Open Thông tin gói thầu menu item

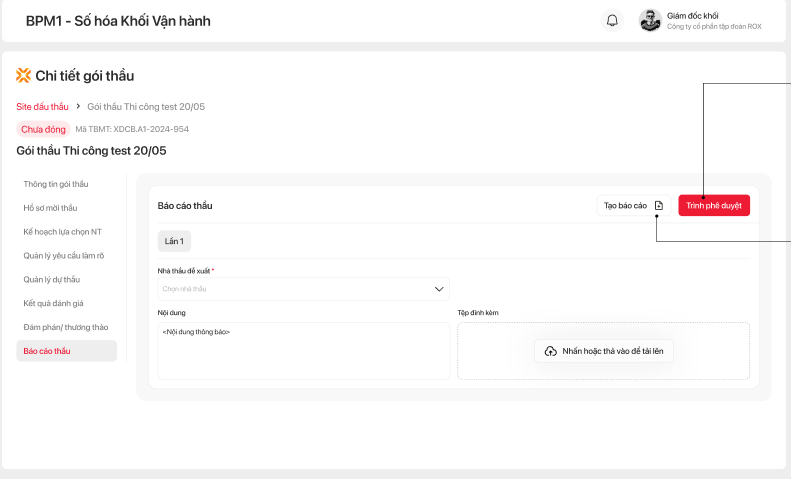[56, 184]
